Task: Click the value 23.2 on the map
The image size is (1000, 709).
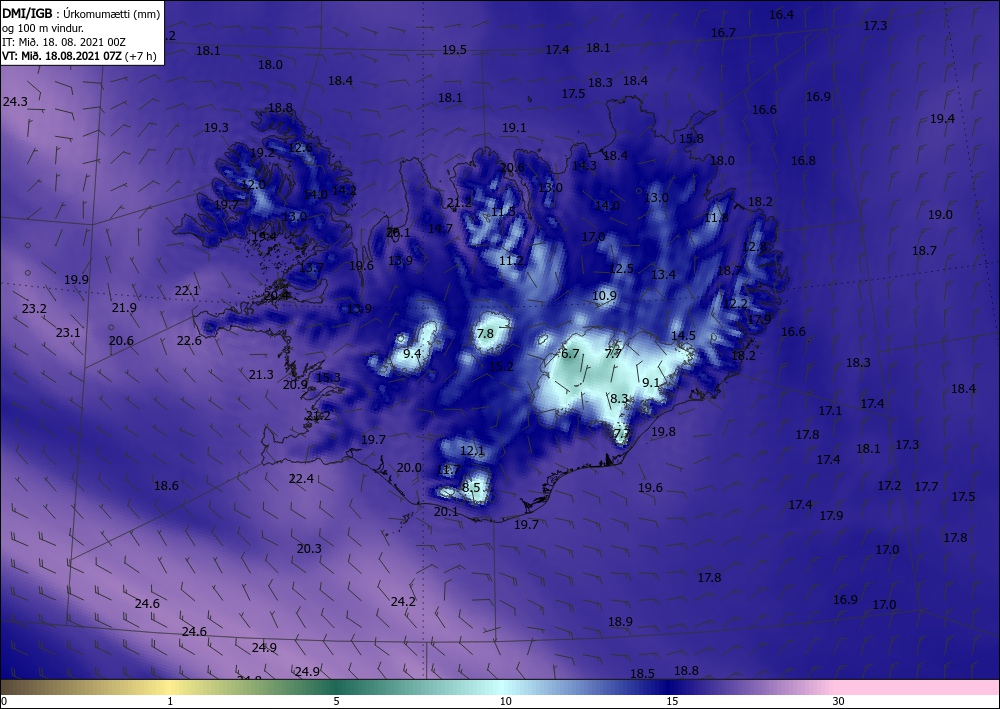Action: [34, 309]
